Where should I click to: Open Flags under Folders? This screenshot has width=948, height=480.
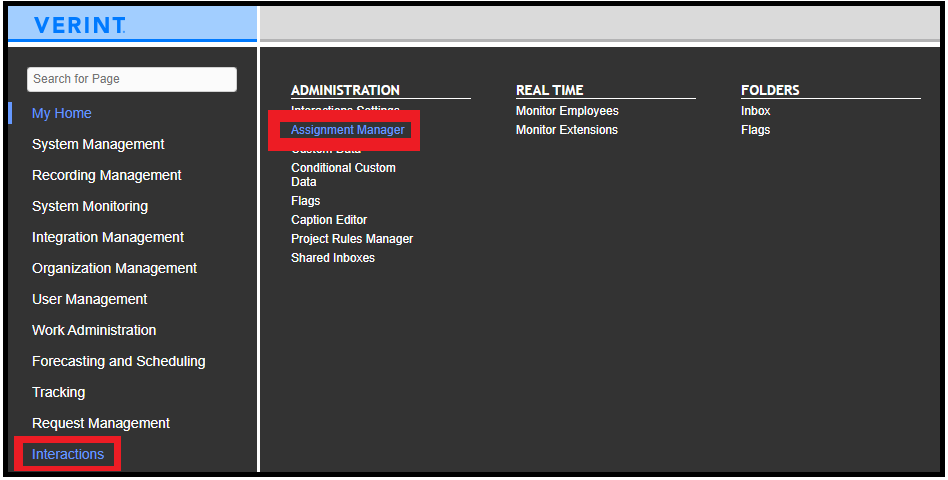(x=756, y=129)
